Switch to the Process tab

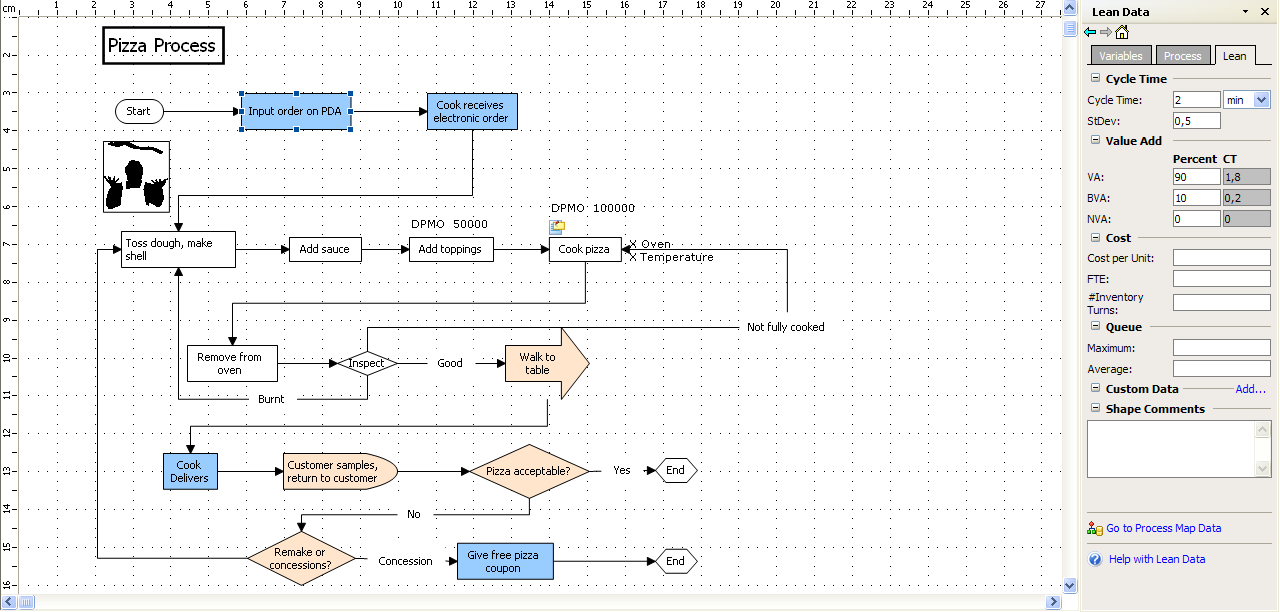pyautogui.click(x=1182, y=56)
